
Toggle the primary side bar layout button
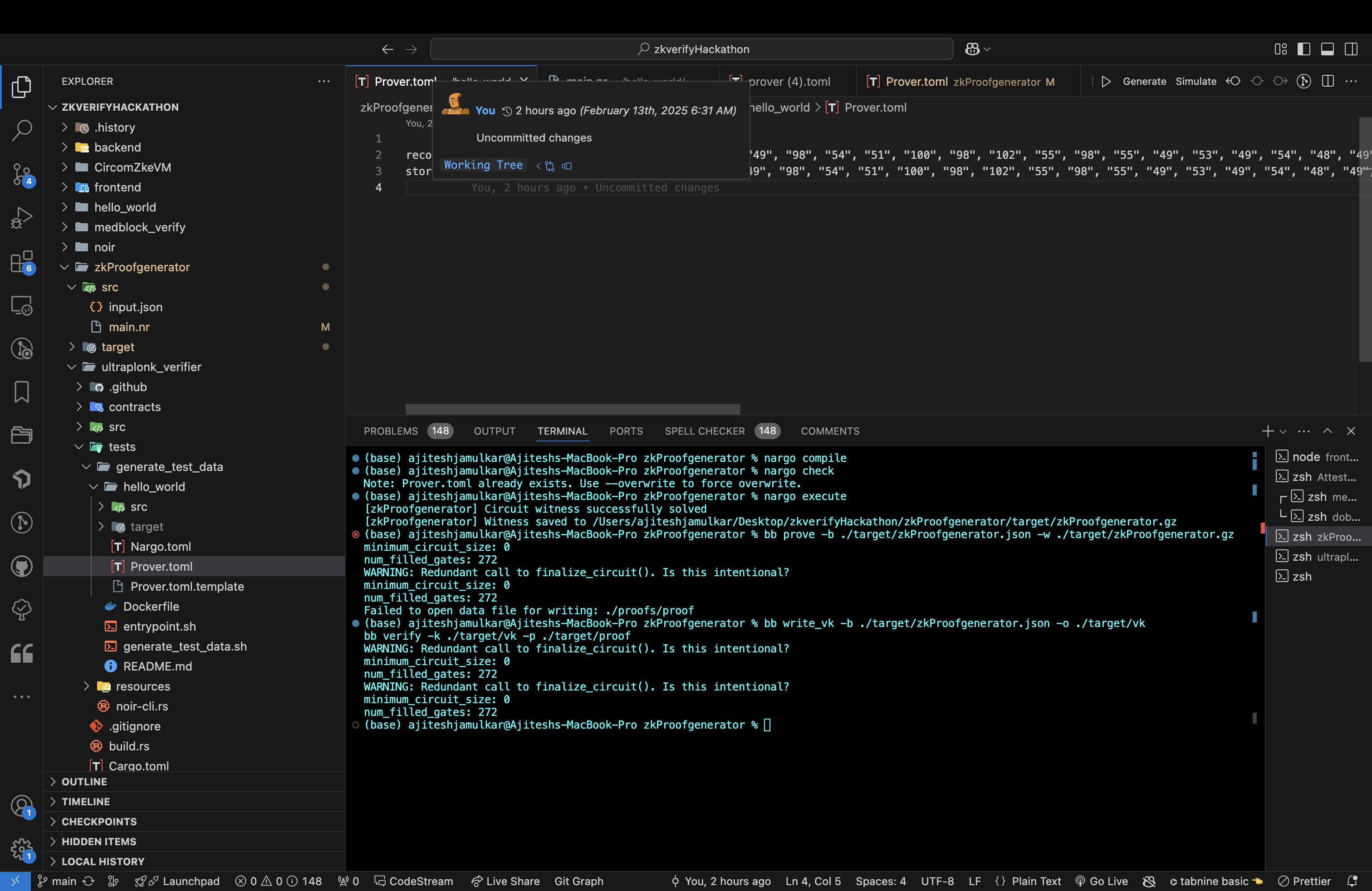tap(1303, 49)
